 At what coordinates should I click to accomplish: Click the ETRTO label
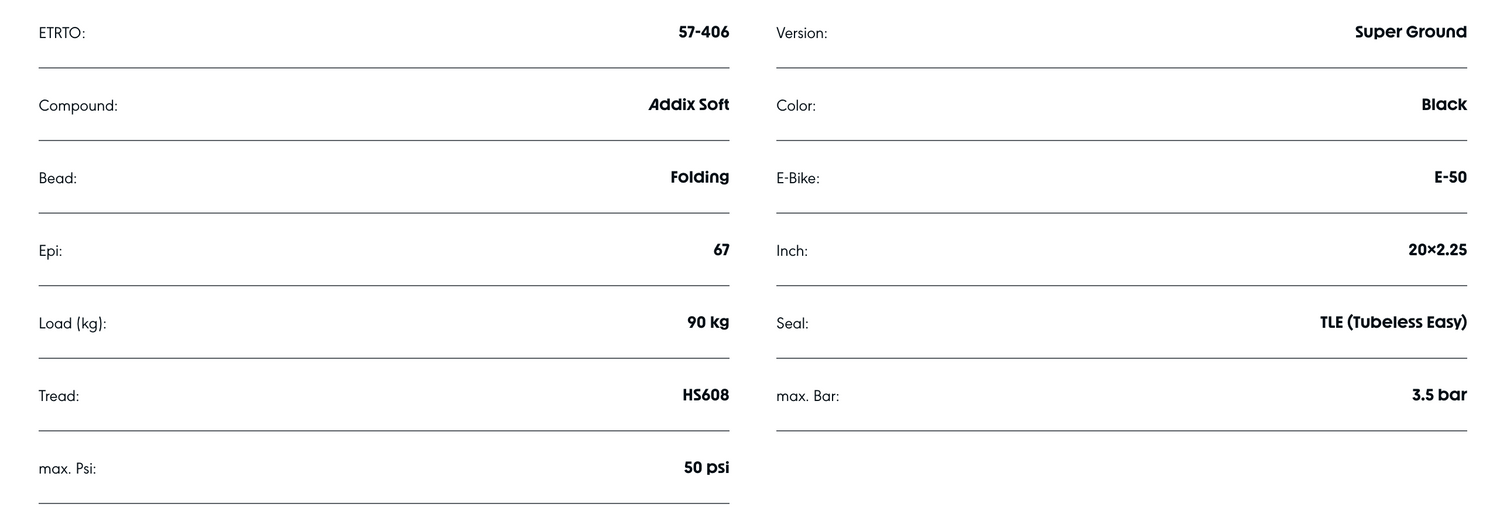pos(62,33)
